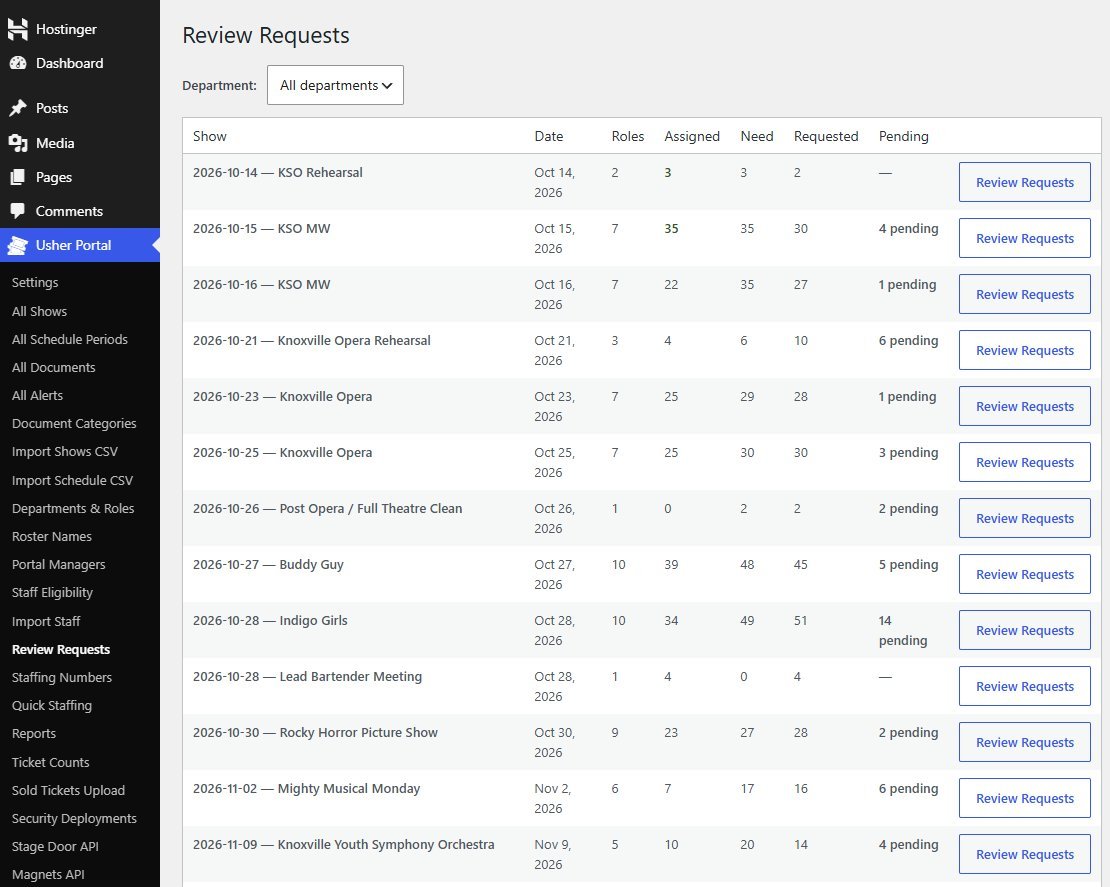Open Import Staff page
The width and height of the screenshot is (1110, 887).
tap(46, 621)
